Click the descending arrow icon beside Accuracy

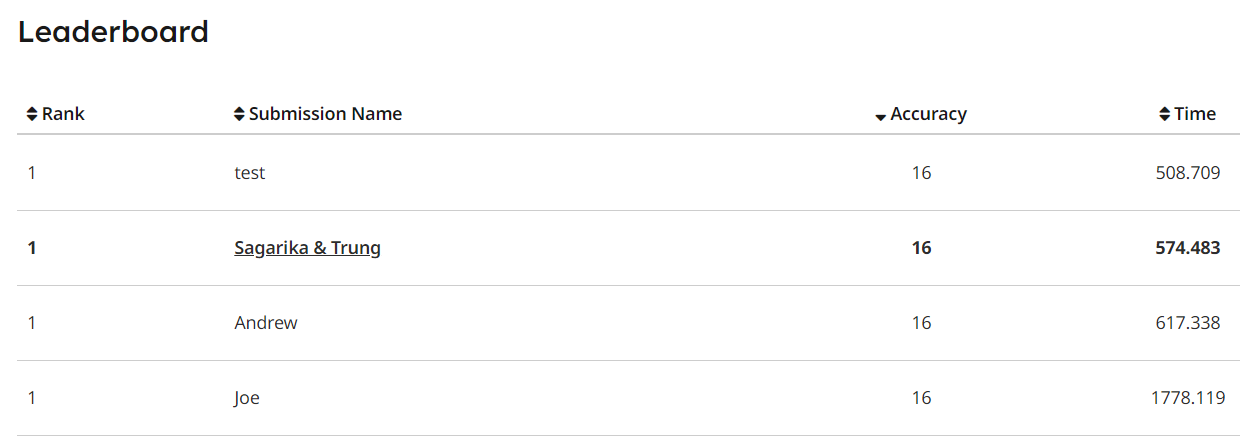click(x=880, y=117)
